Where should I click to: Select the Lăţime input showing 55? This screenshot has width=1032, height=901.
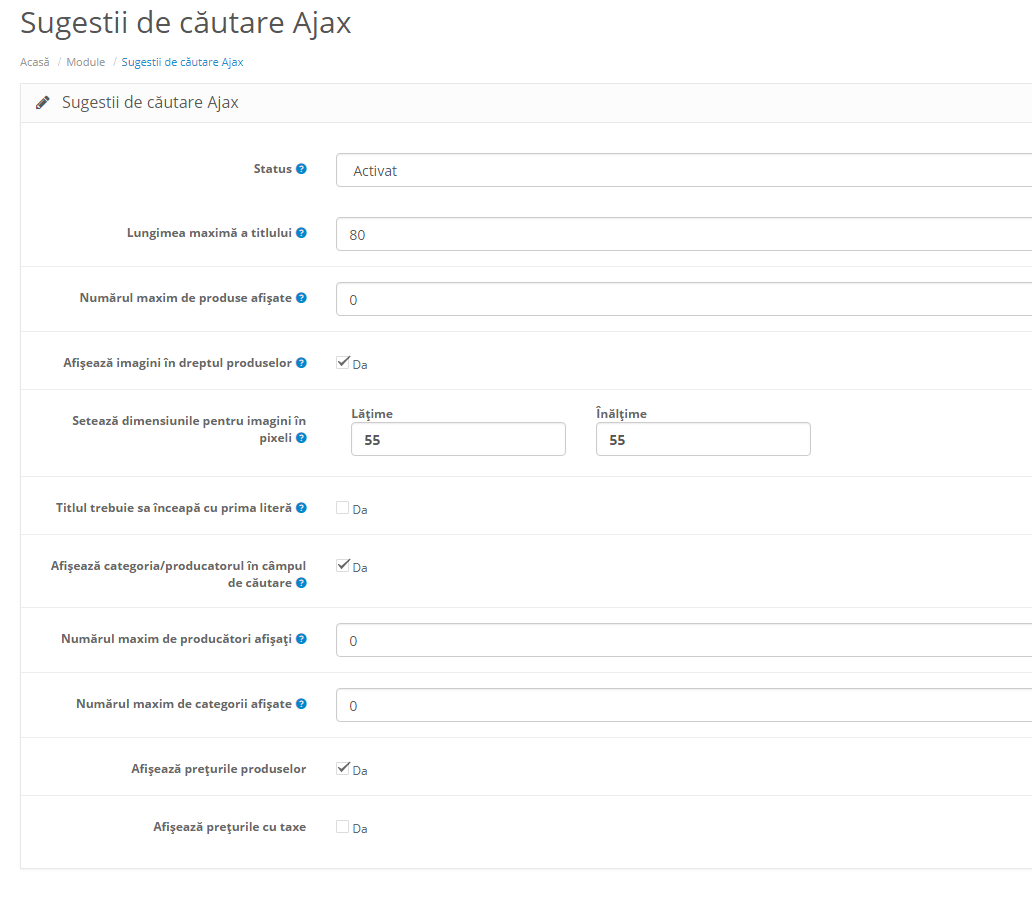coord(458,439)
